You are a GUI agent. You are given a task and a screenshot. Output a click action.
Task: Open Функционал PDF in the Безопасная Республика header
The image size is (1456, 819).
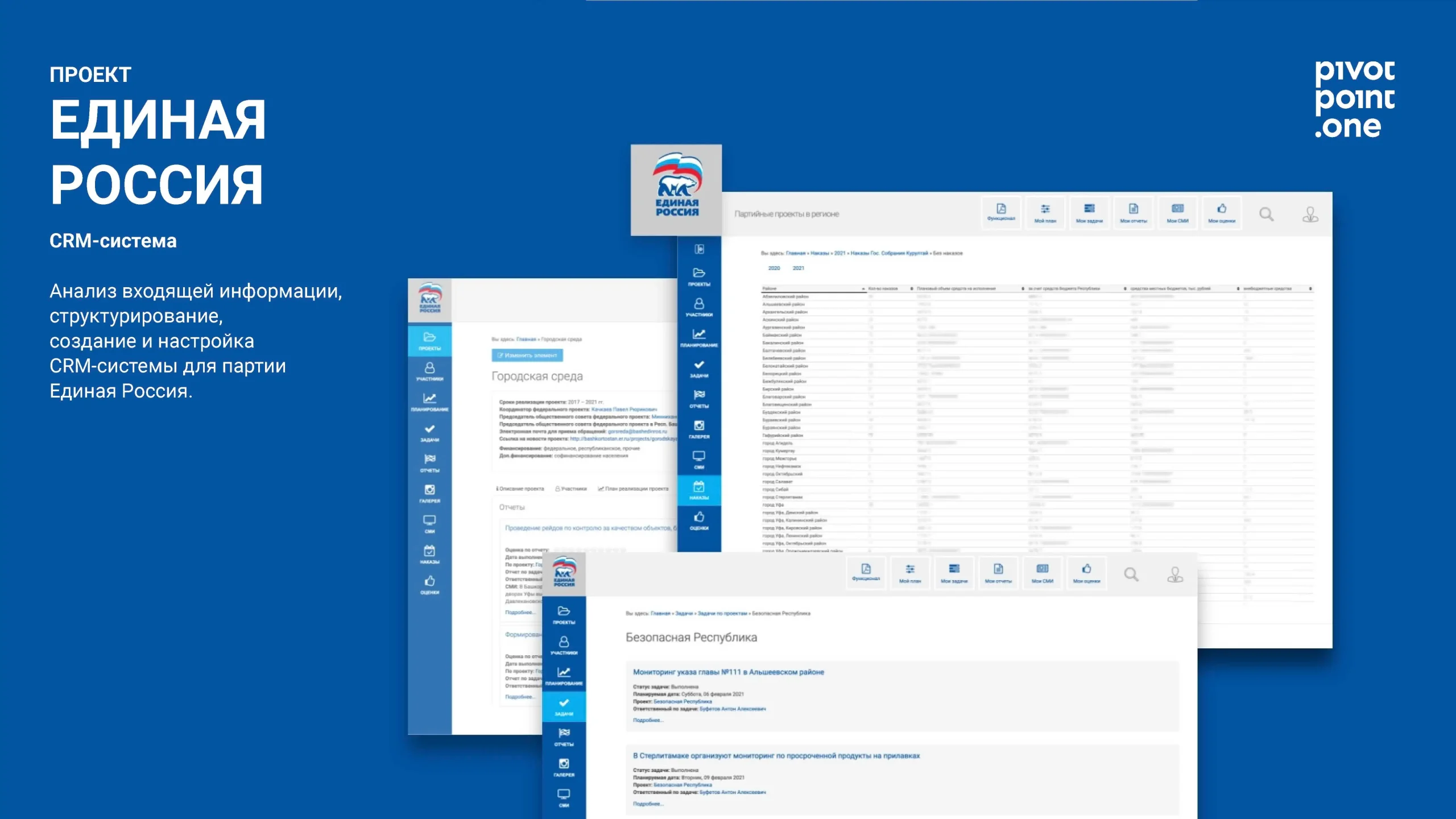(x=866, y=572)
